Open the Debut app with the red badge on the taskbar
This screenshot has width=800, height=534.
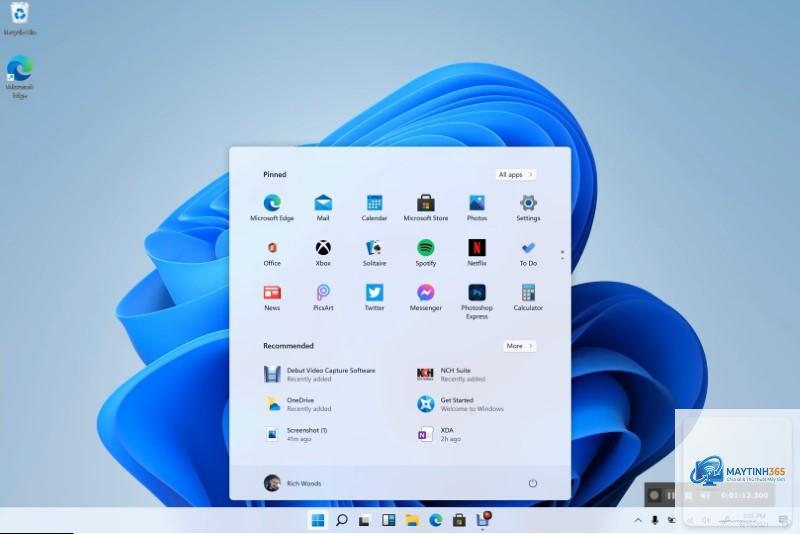(x=483, y=520)
